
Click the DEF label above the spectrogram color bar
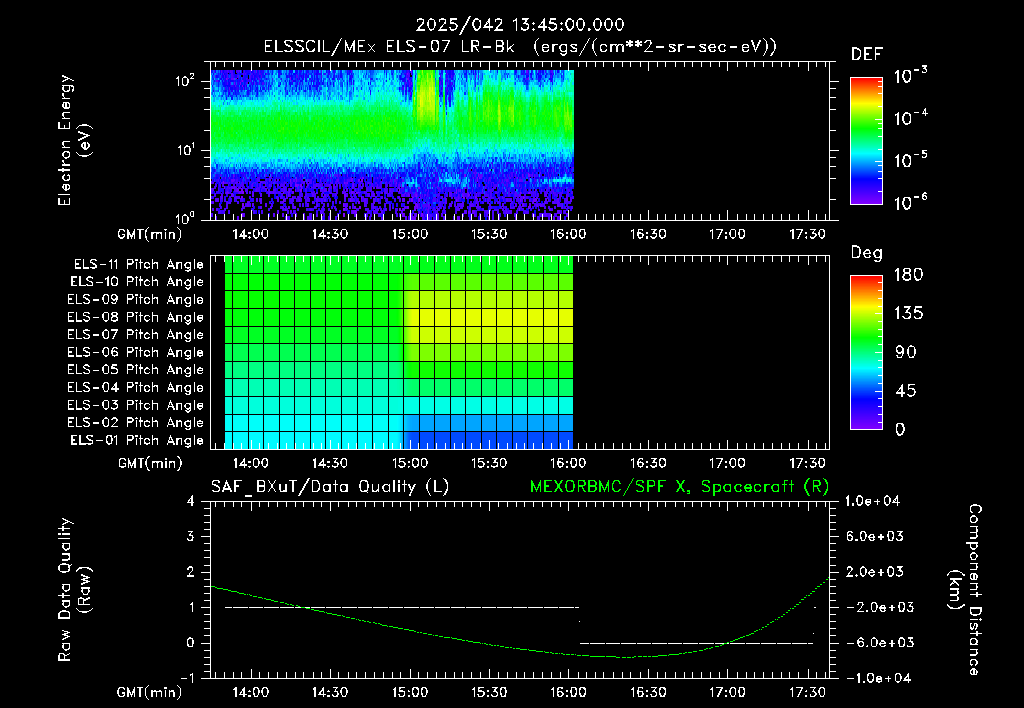(867, 54)
